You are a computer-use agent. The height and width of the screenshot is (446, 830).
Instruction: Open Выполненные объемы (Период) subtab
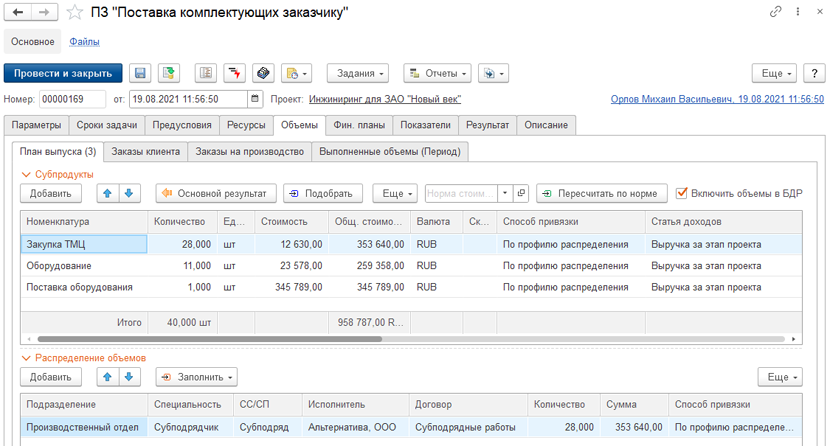coord(390,152)
